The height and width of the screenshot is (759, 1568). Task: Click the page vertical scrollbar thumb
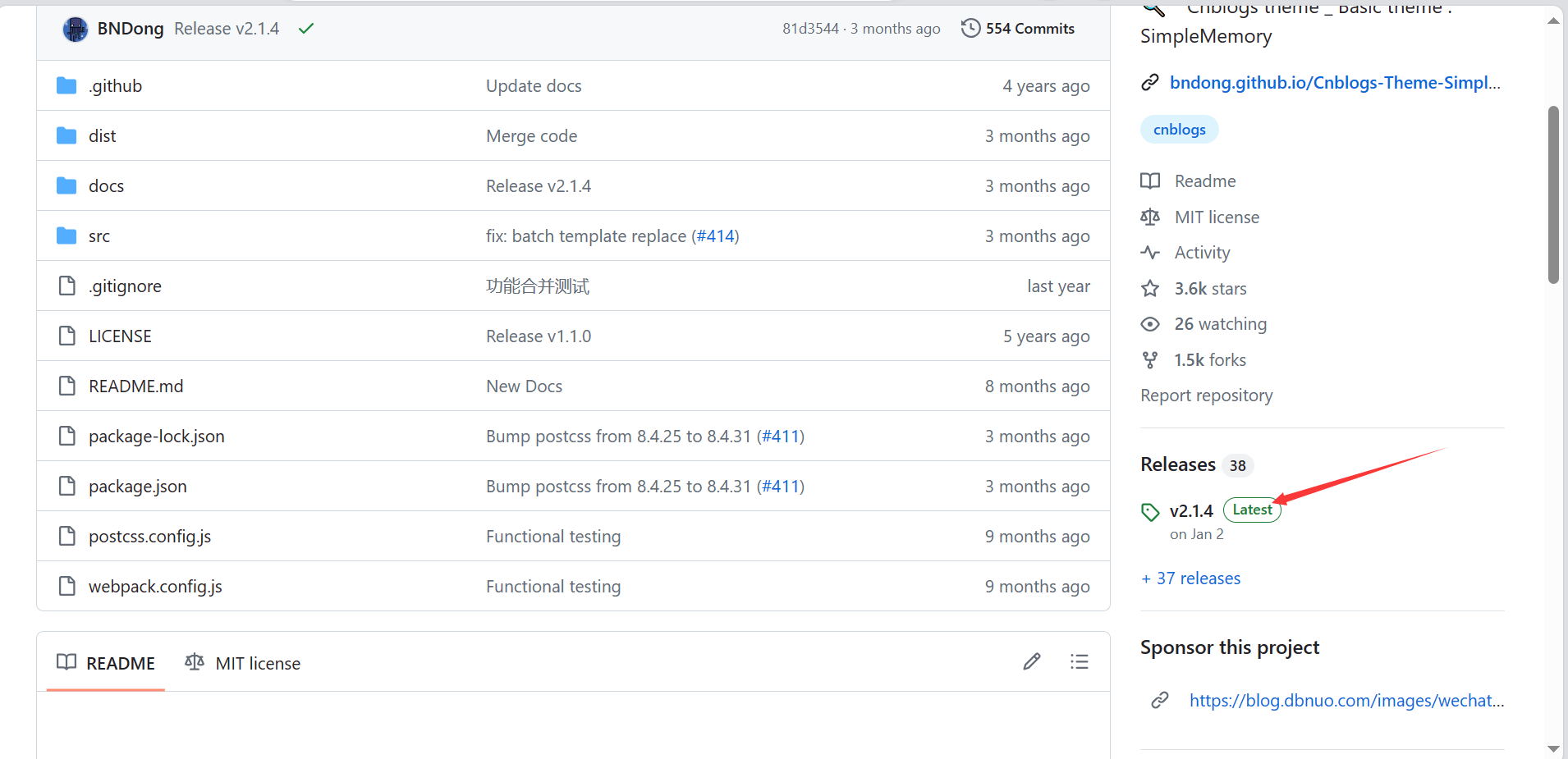coord(1553,194)
